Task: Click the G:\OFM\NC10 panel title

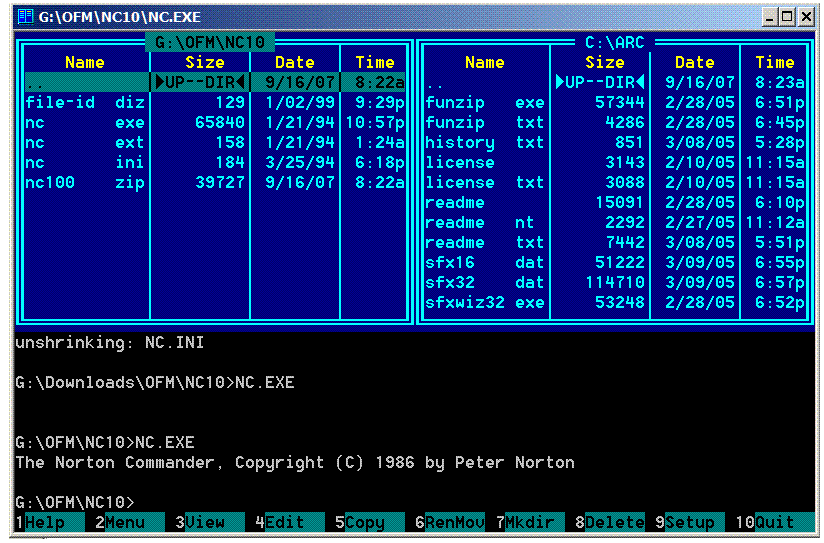Action: tap(210, 42)
